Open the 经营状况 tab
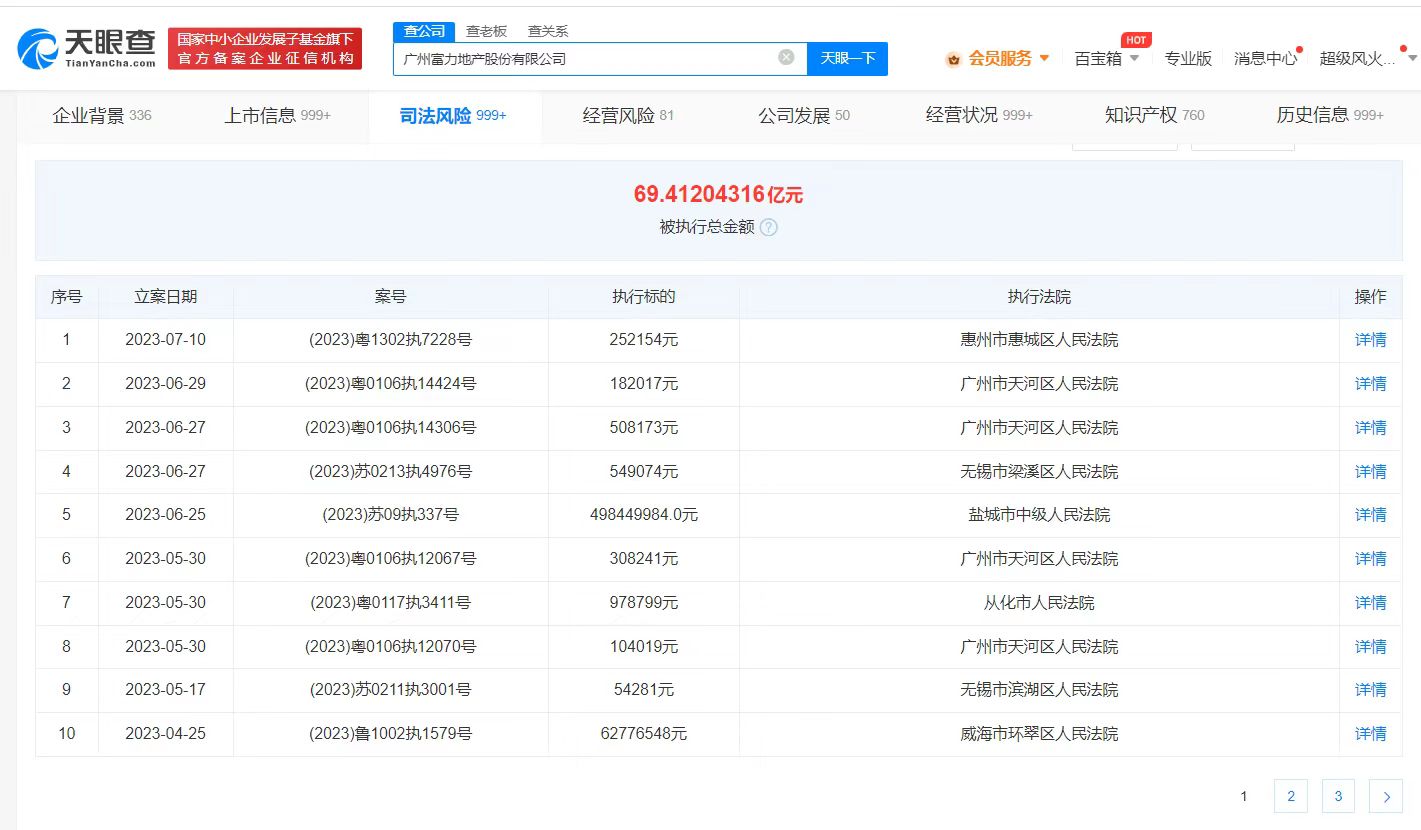 (x=979, y=116)
